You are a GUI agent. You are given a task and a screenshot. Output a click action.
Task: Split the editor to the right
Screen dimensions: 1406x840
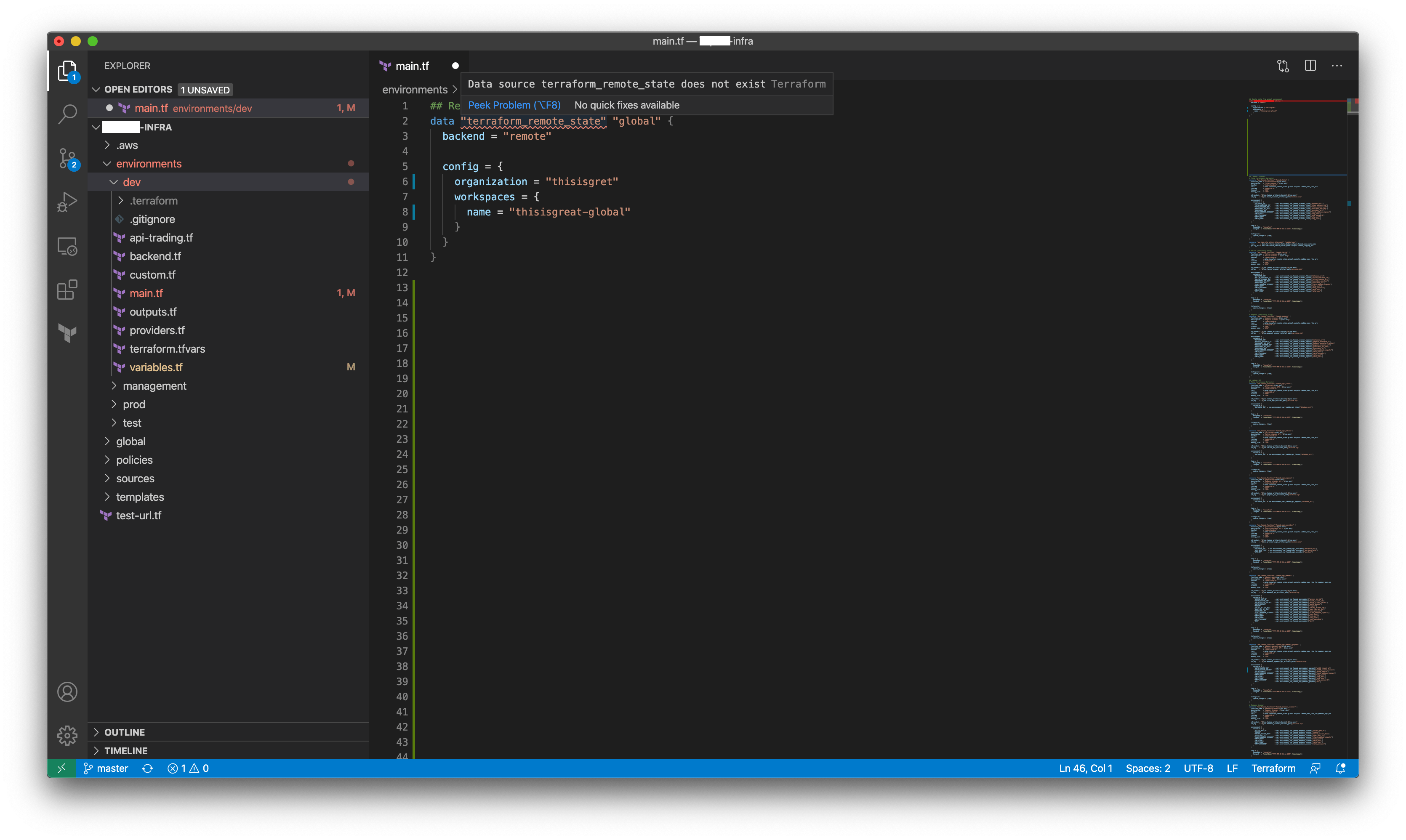coord(1310,66)
